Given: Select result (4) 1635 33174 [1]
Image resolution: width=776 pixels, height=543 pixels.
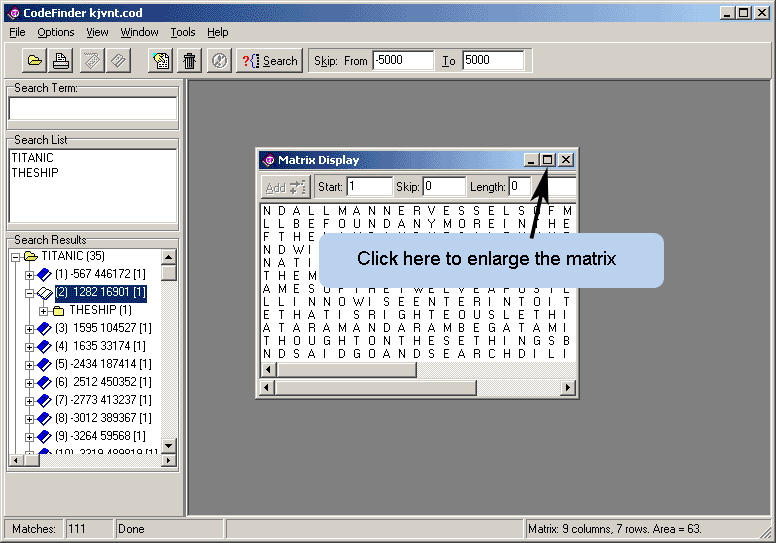Looking at the screenshot, I should pos(100,346).
